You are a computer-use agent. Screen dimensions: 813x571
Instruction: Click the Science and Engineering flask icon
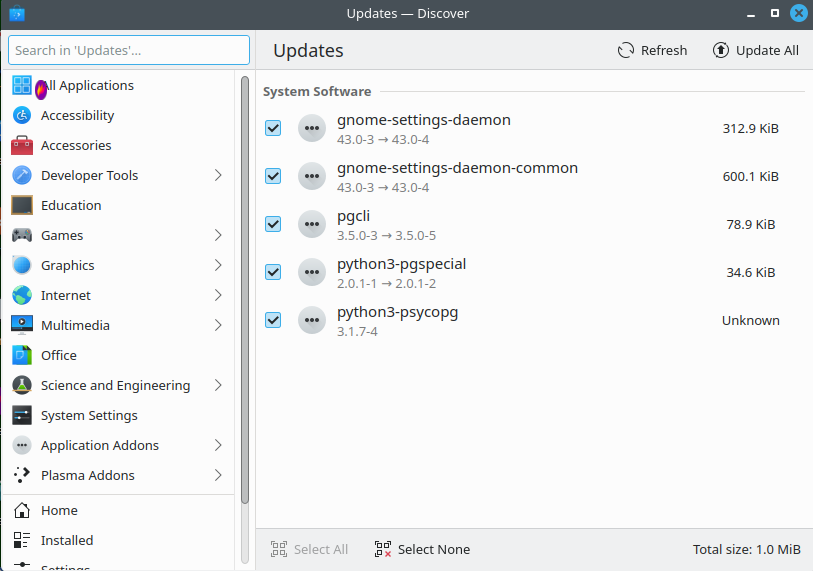click(22, 385)
